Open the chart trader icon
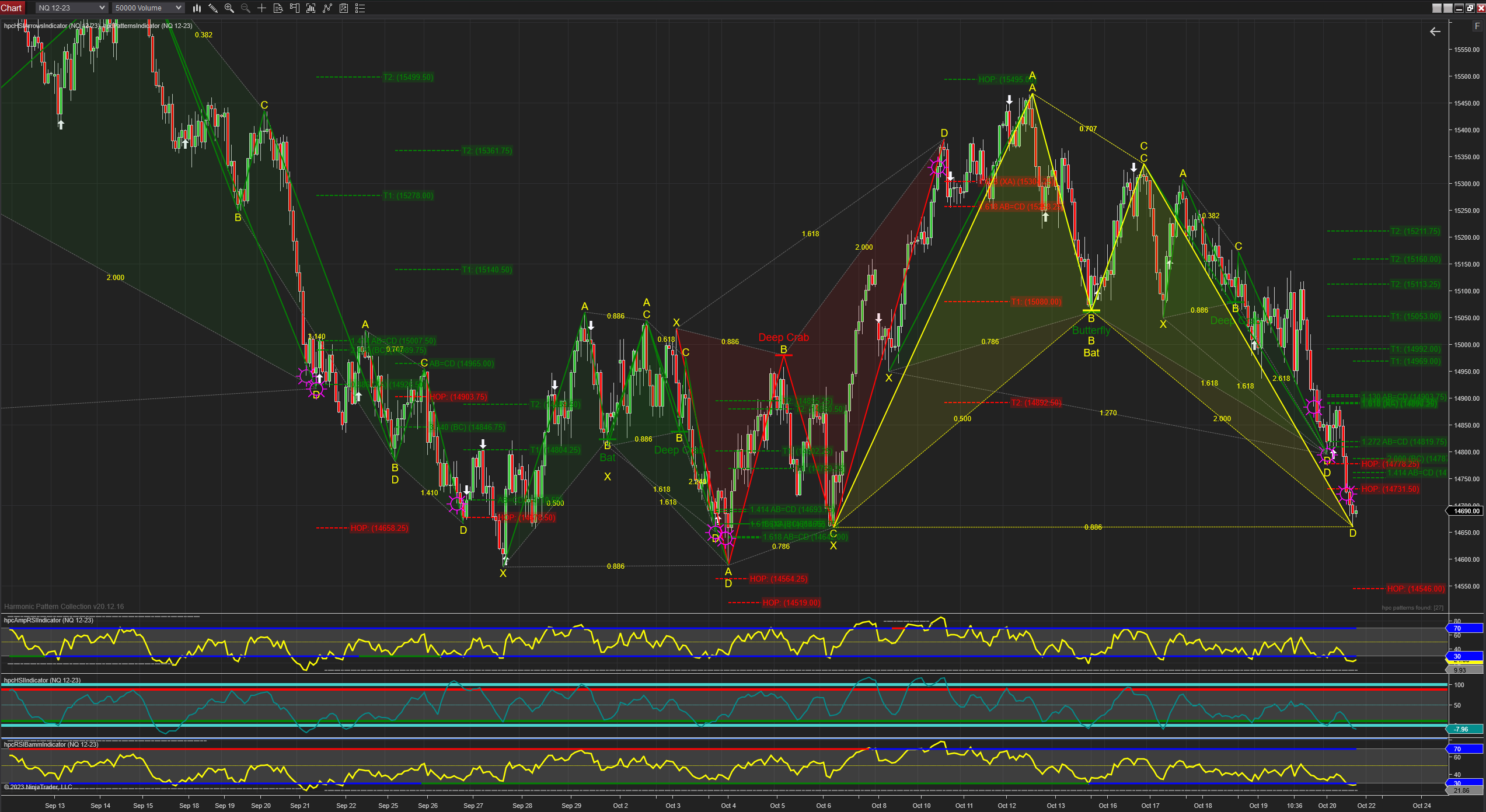 295,8
